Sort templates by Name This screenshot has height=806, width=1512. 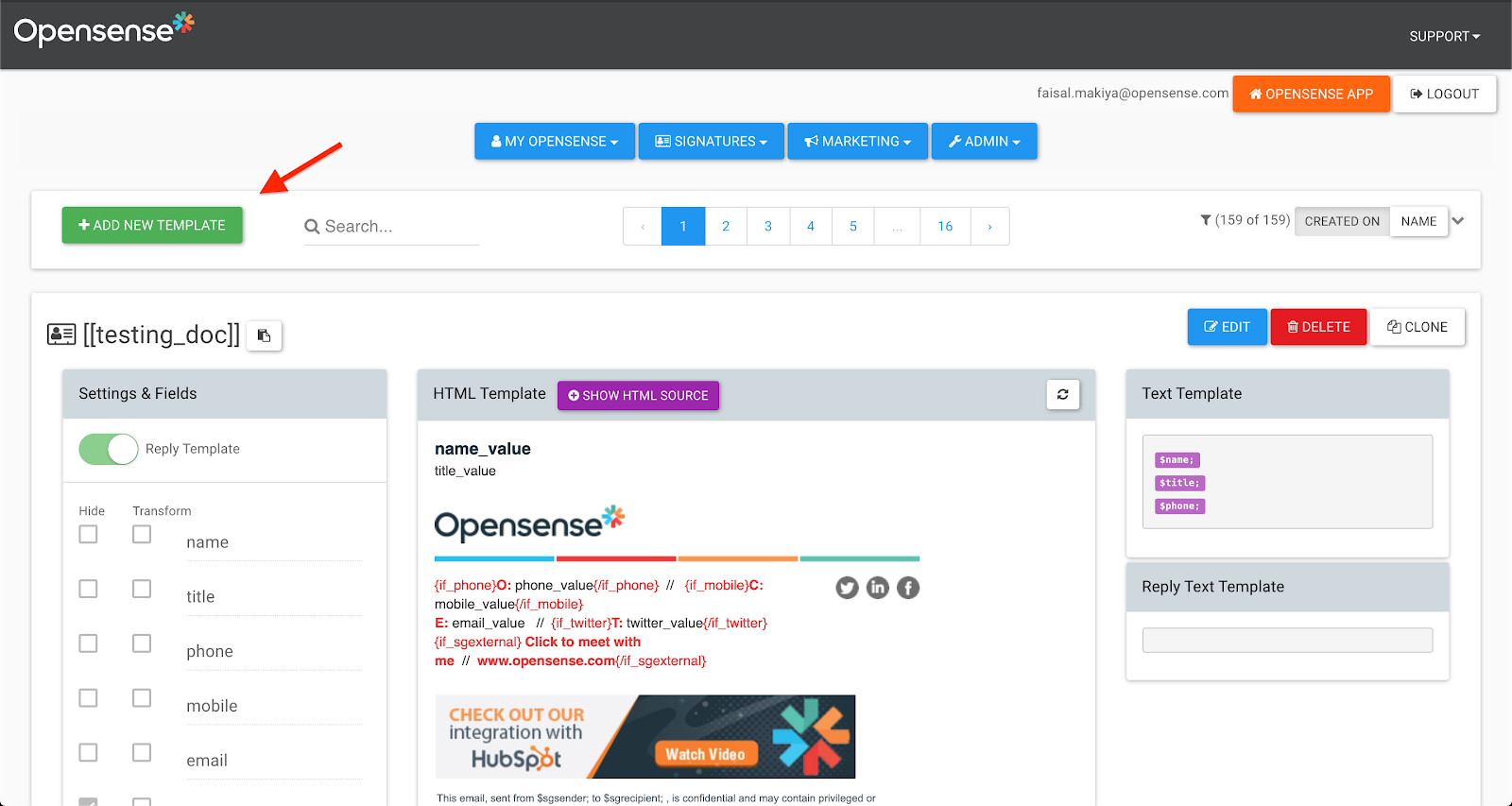1418,221
